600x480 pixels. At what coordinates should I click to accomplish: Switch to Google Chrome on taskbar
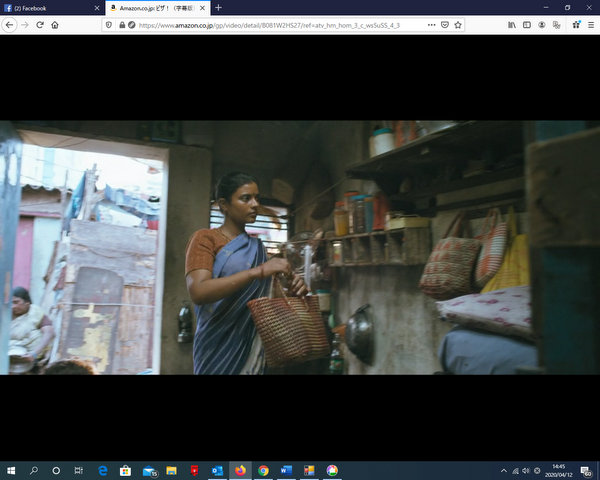[x=263, y=470]
